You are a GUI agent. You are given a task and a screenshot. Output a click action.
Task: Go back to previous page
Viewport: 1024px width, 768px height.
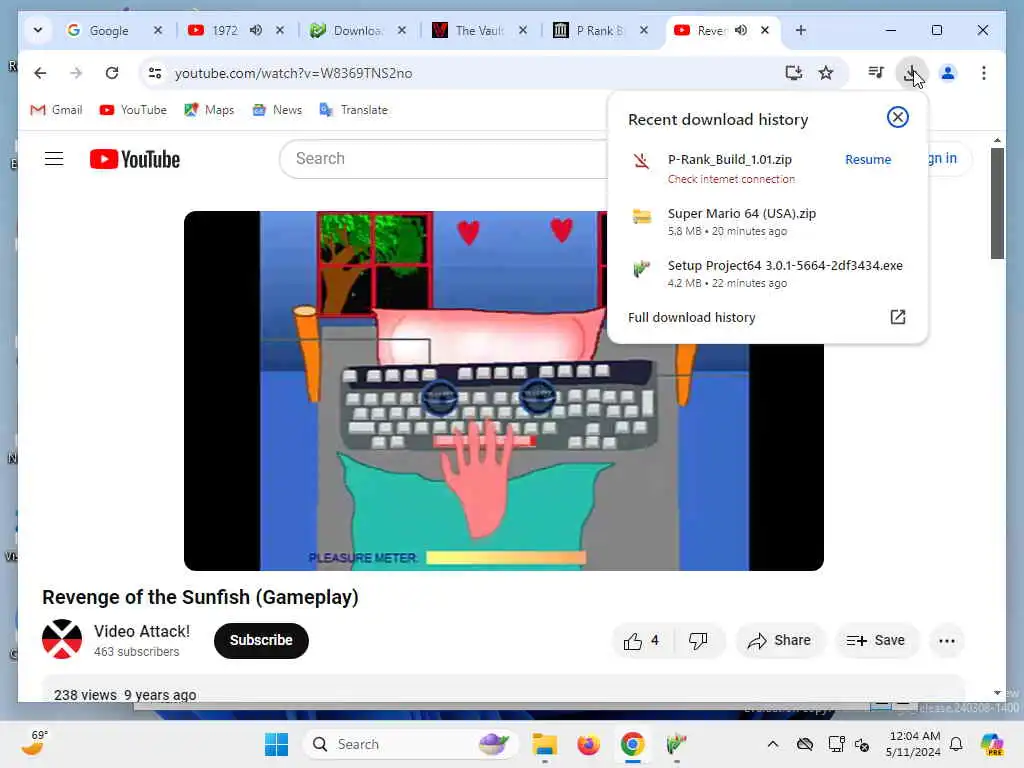coord(40,73)
